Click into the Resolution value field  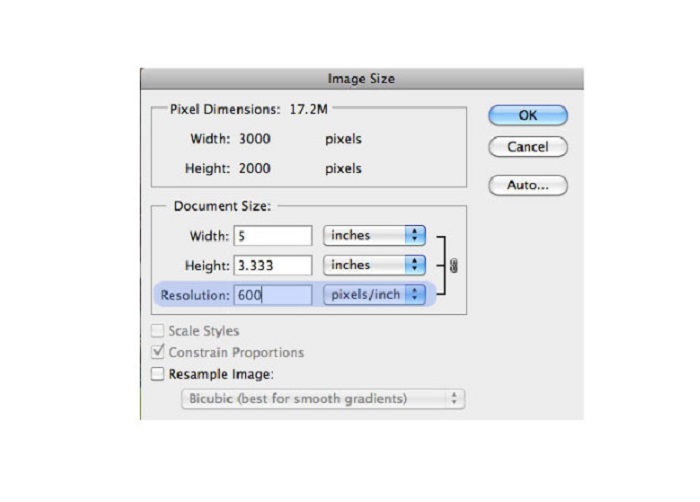click(273, 295)
